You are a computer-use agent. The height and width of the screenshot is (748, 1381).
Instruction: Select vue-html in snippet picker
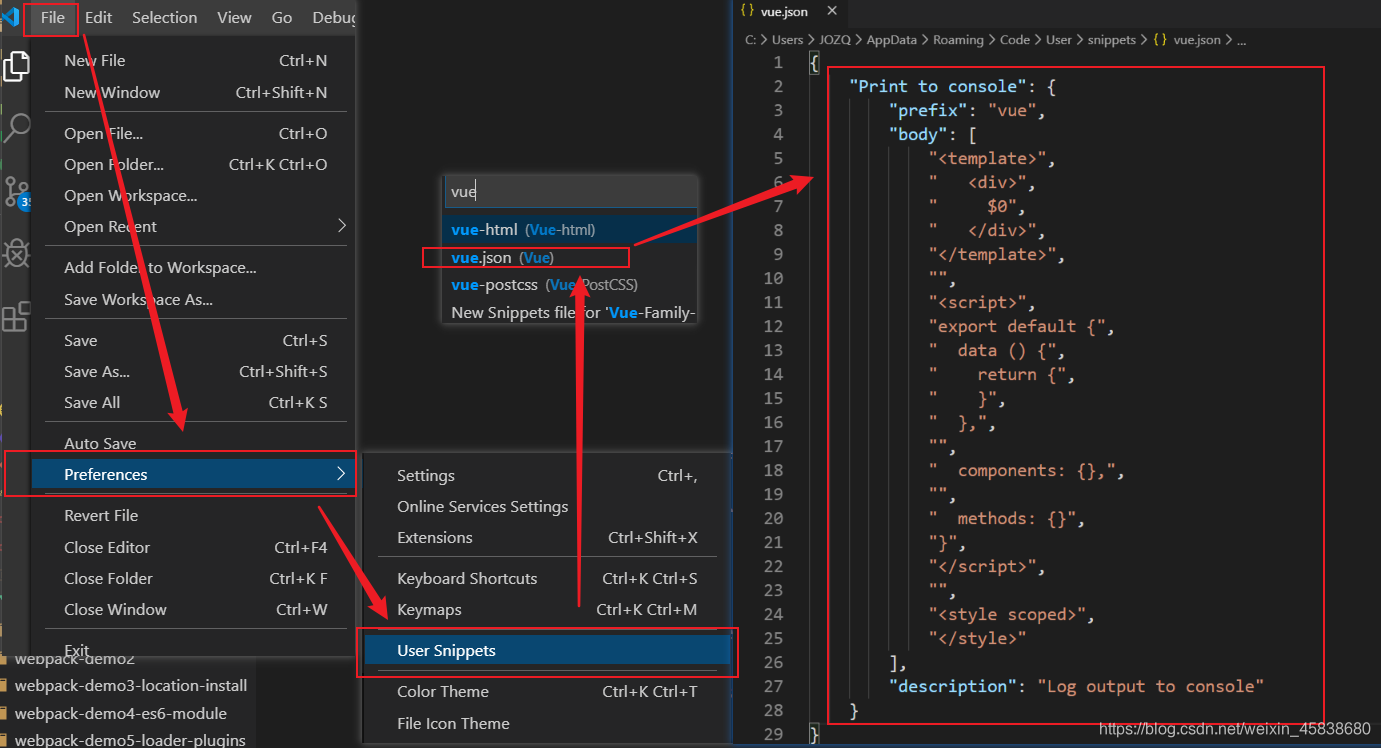(570, 229)
